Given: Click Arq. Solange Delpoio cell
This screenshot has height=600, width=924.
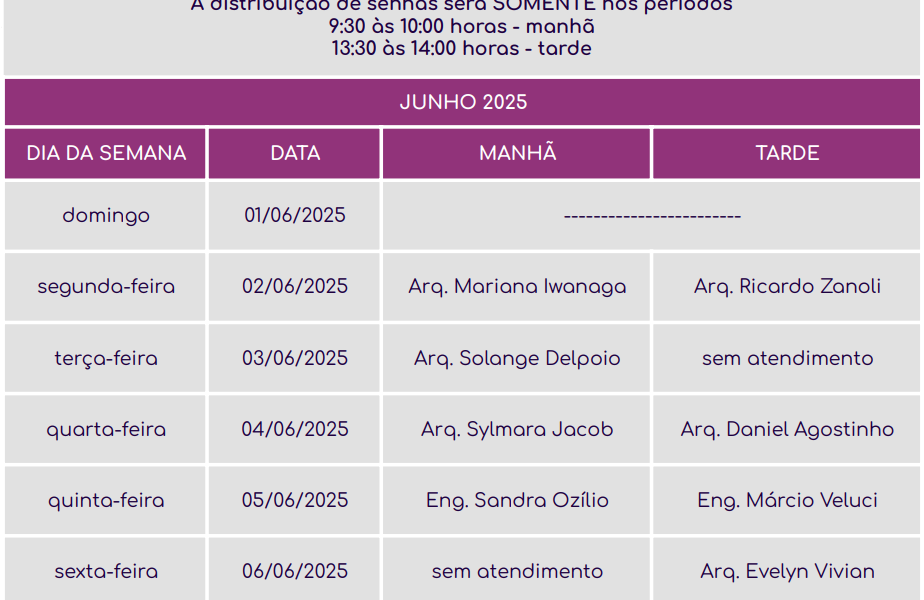Looking at the screenshot, I should click(517, 358).
